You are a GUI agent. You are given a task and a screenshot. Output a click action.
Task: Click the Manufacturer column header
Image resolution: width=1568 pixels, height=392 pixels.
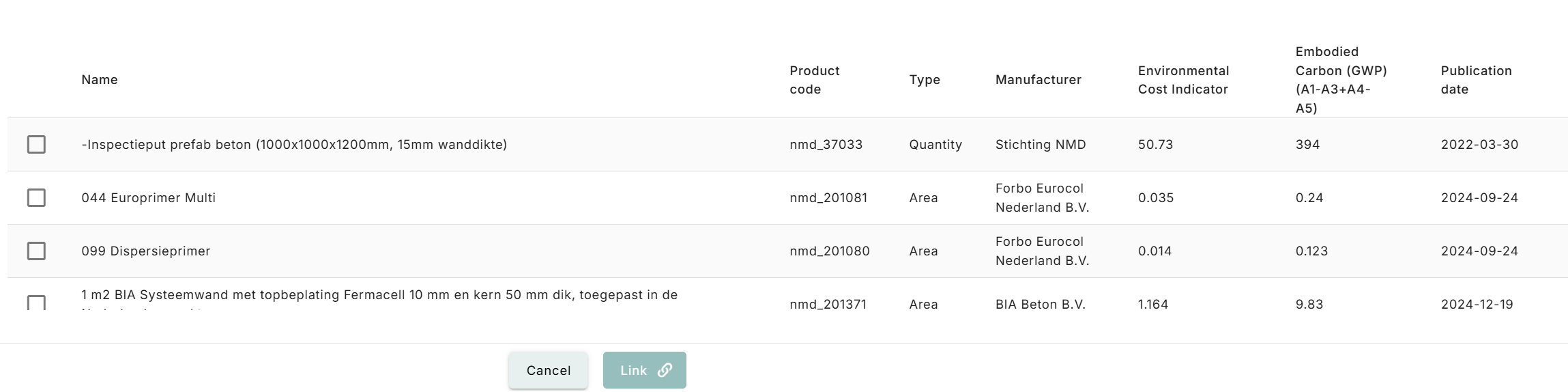pos(1038,80)
